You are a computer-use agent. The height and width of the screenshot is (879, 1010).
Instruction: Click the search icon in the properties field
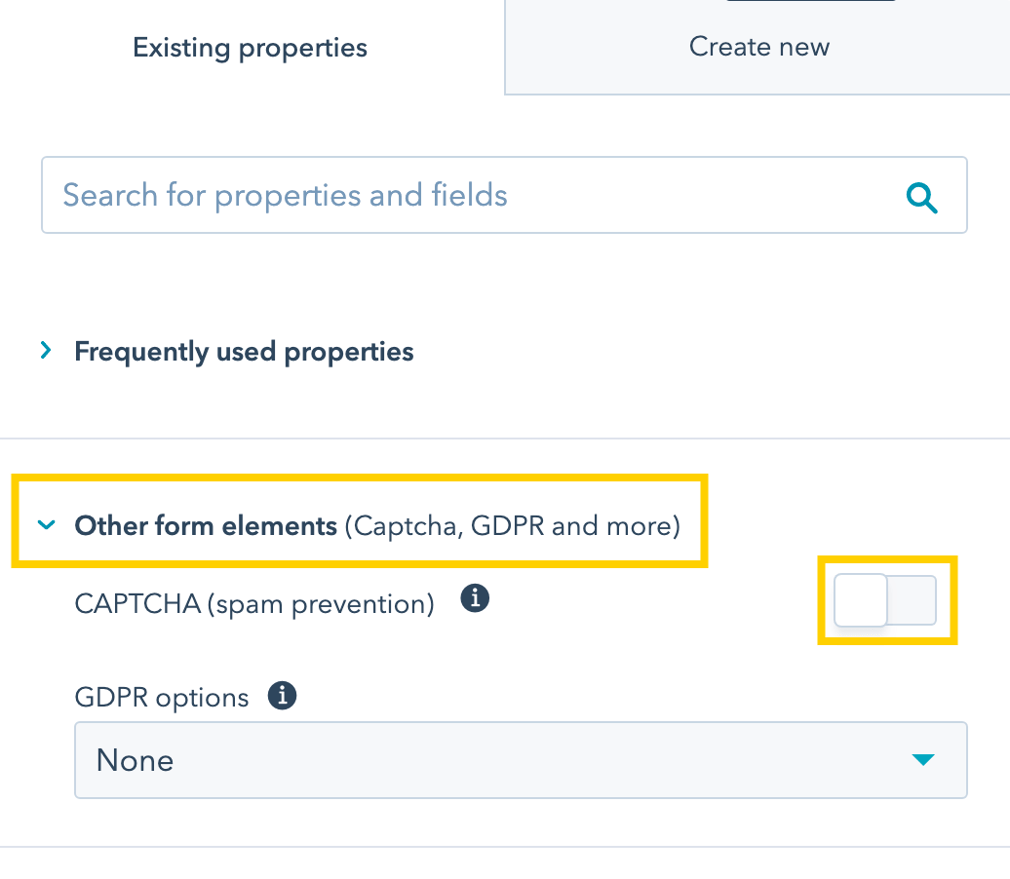coord(922,197)
